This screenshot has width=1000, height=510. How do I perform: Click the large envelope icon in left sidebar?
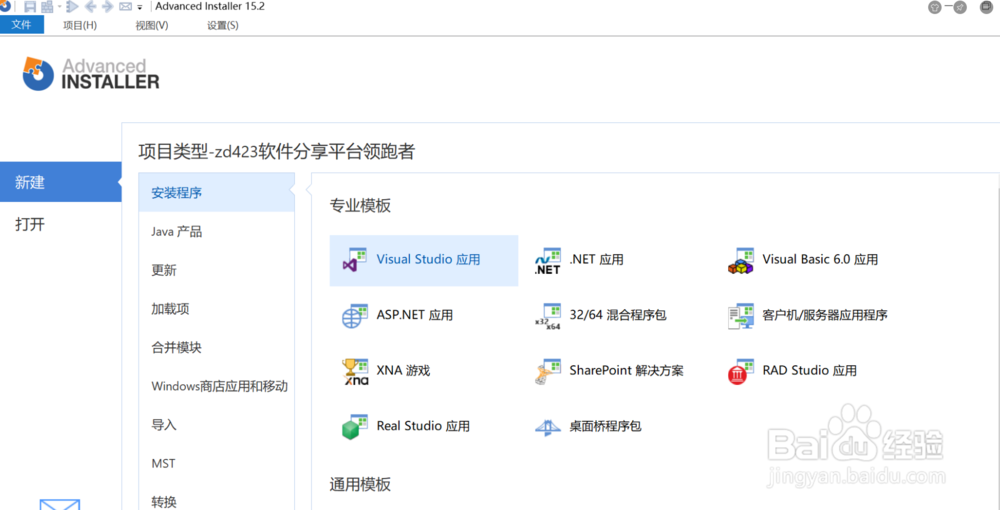coord(60,504)
